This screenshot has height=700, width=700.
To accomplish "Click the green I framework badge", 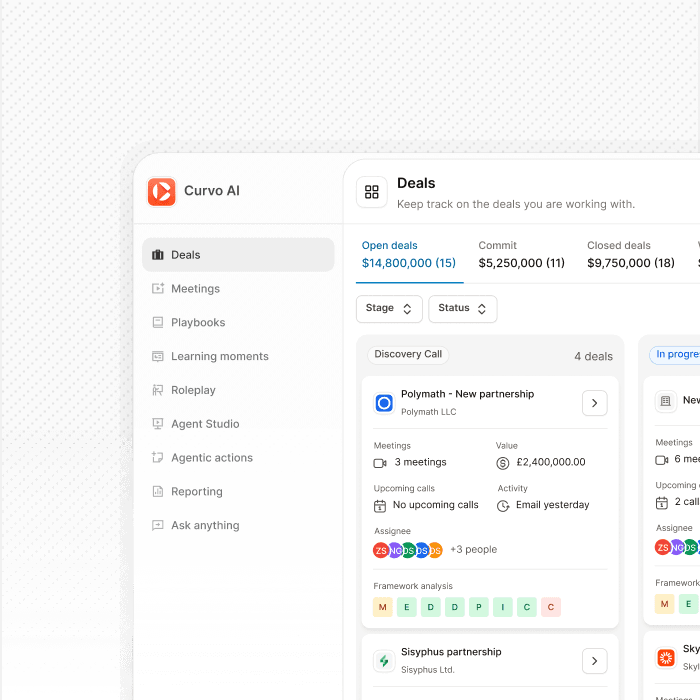I will [x=503, y=607].
